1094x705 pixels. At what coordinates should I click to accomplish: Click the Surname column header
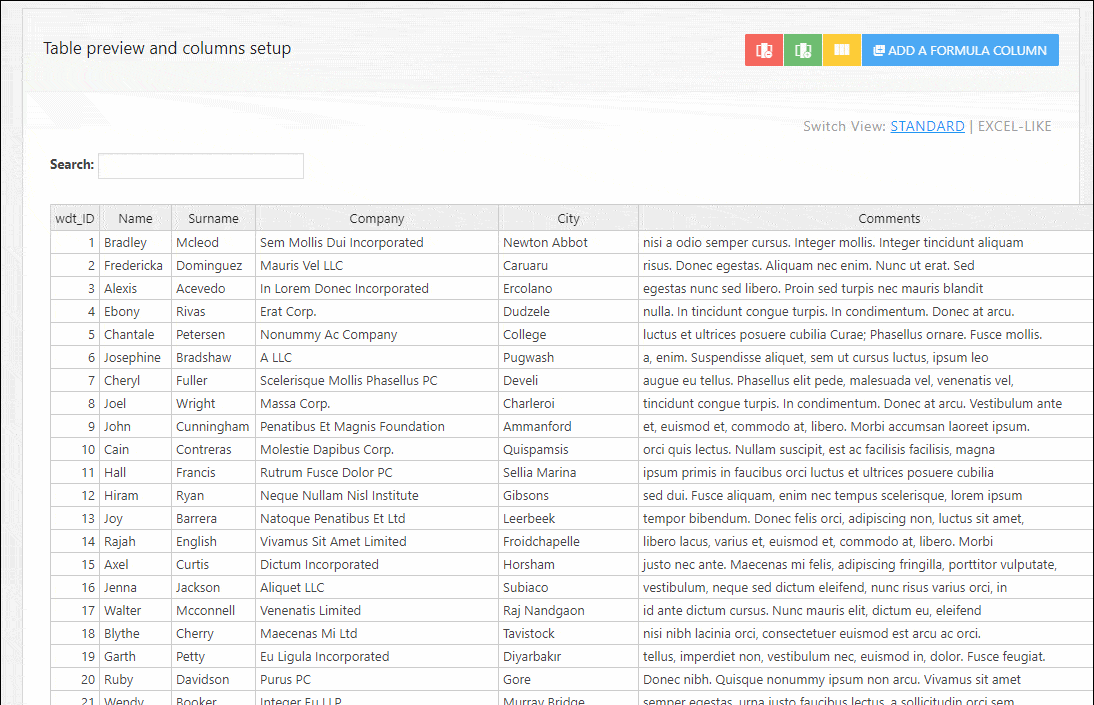pyautogui.click(x=213, y=218)
